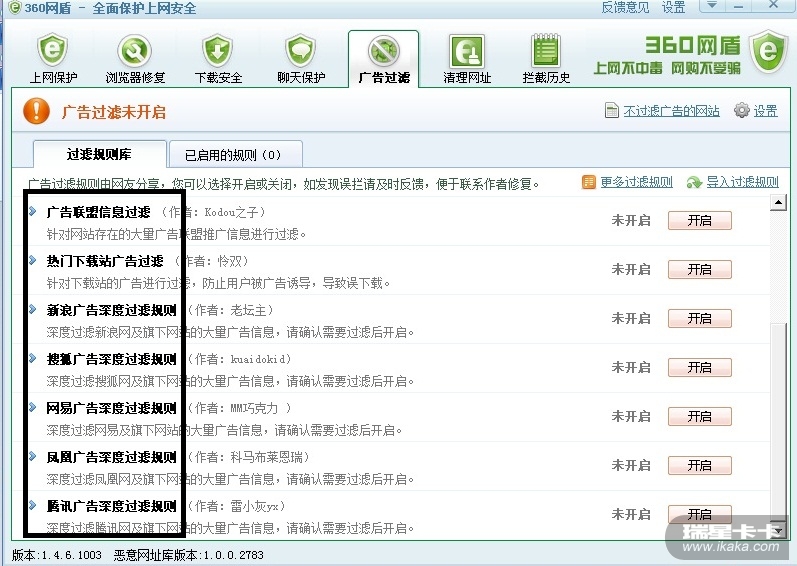Select the 腾讯广告深度过滤规则 title
The width and height of the screenshot is (797, 566).
(x=111, y=506)
